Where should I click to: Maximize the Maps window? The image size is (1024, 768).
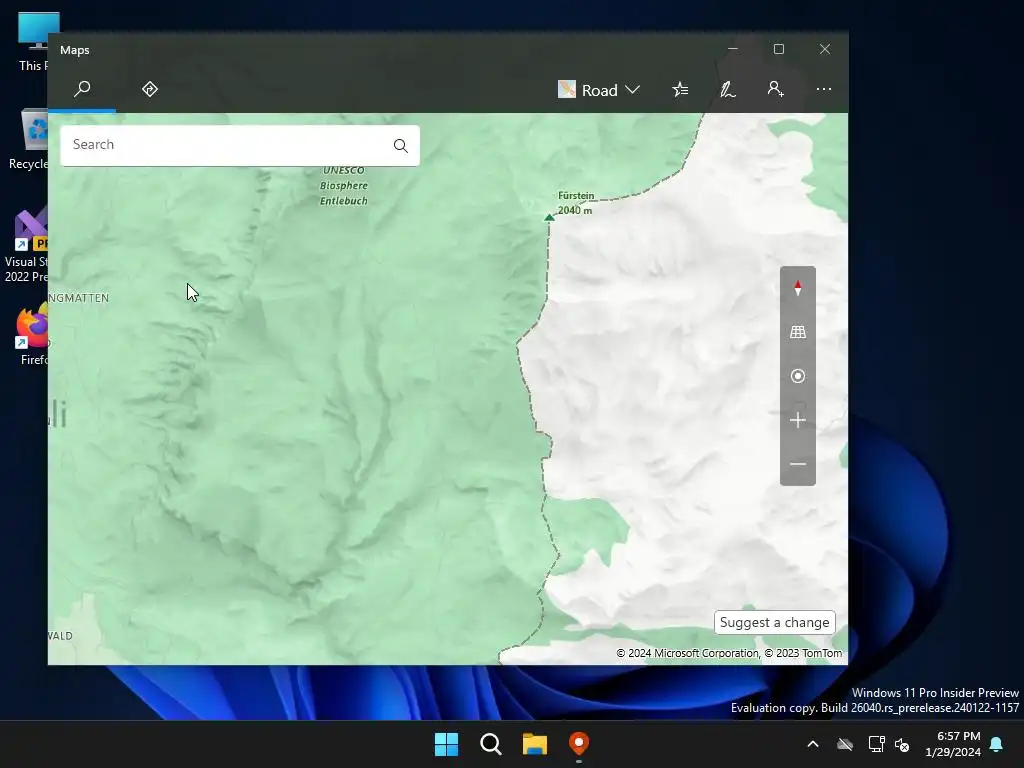(778, 49)
